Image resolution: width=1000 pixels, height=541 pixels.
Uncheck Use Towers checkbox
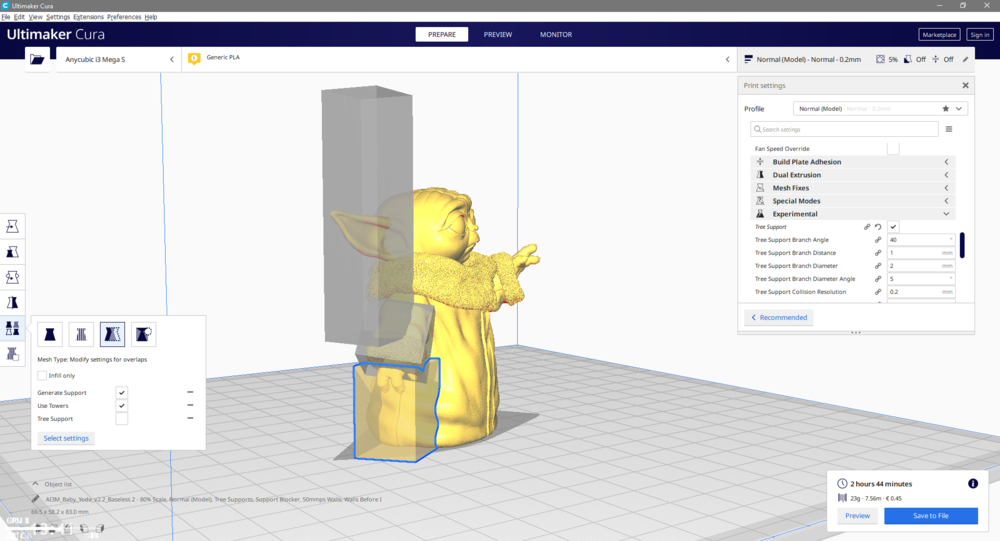coord(122,405)
